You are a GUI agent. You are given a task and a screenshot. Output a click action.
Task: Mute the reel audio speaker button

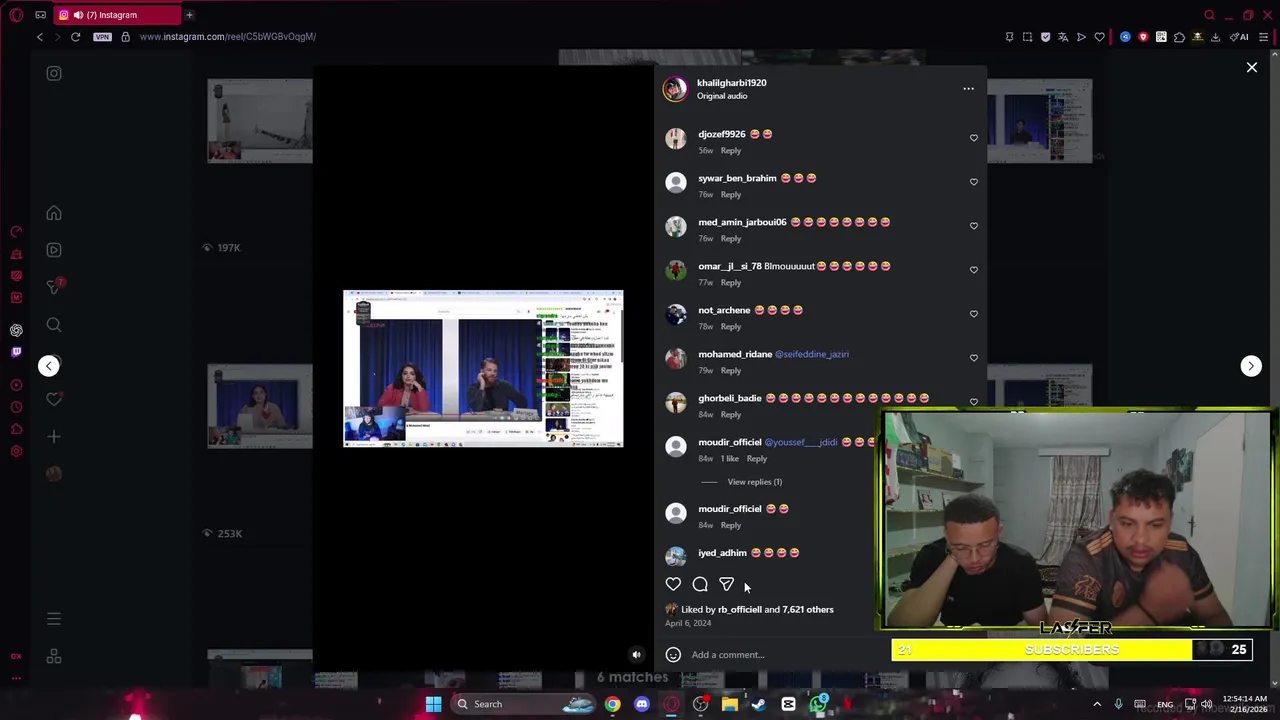pyautogui.click(x=636, y=655)
